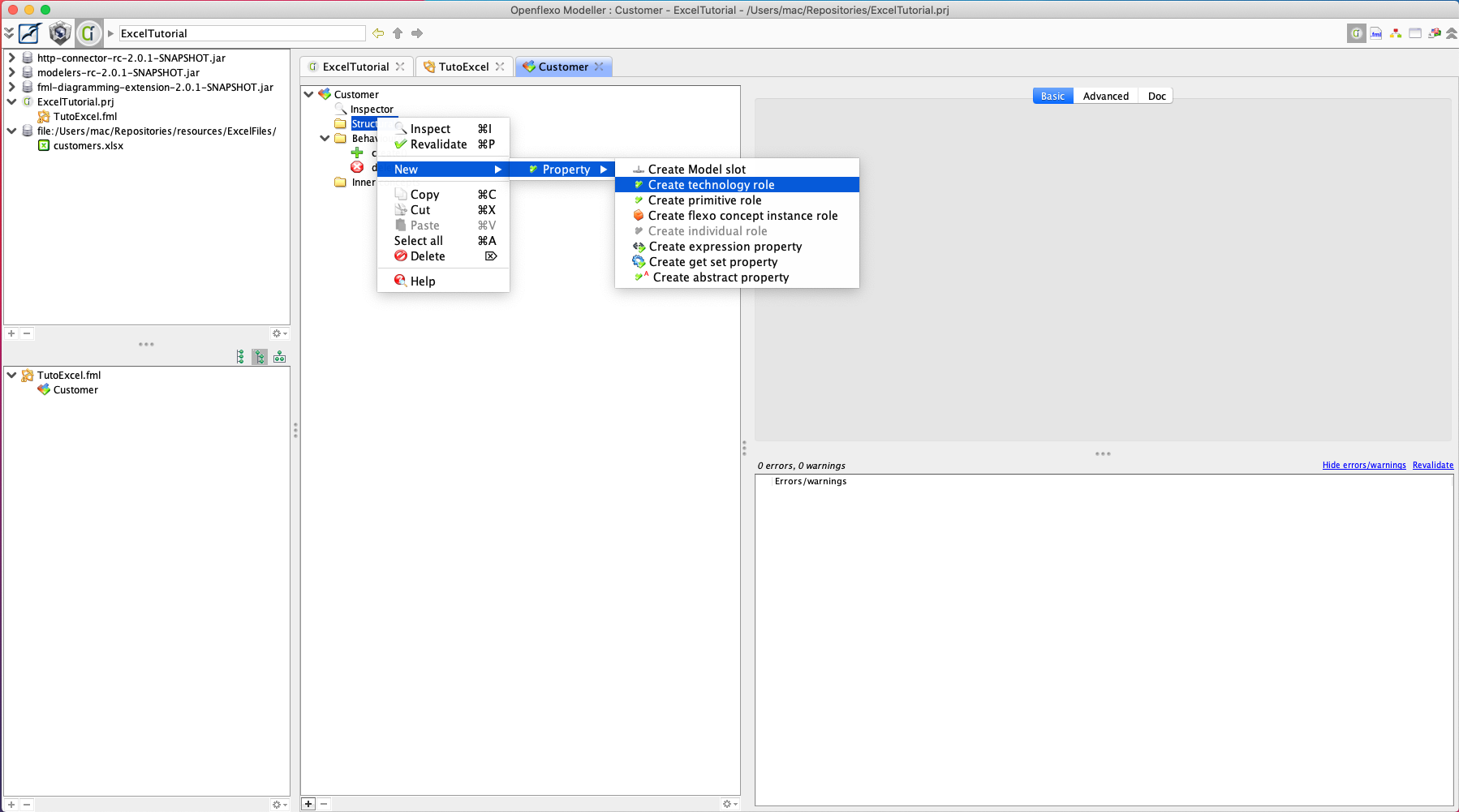Expand modelers-rc-2.0.1-SNAPSHOT.jar node

(x=11, y=72)
